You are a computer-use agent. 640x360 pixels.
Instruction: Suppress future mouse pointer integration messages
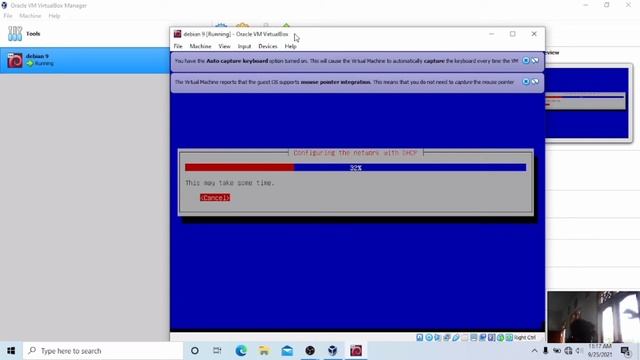tap(535, 82)
